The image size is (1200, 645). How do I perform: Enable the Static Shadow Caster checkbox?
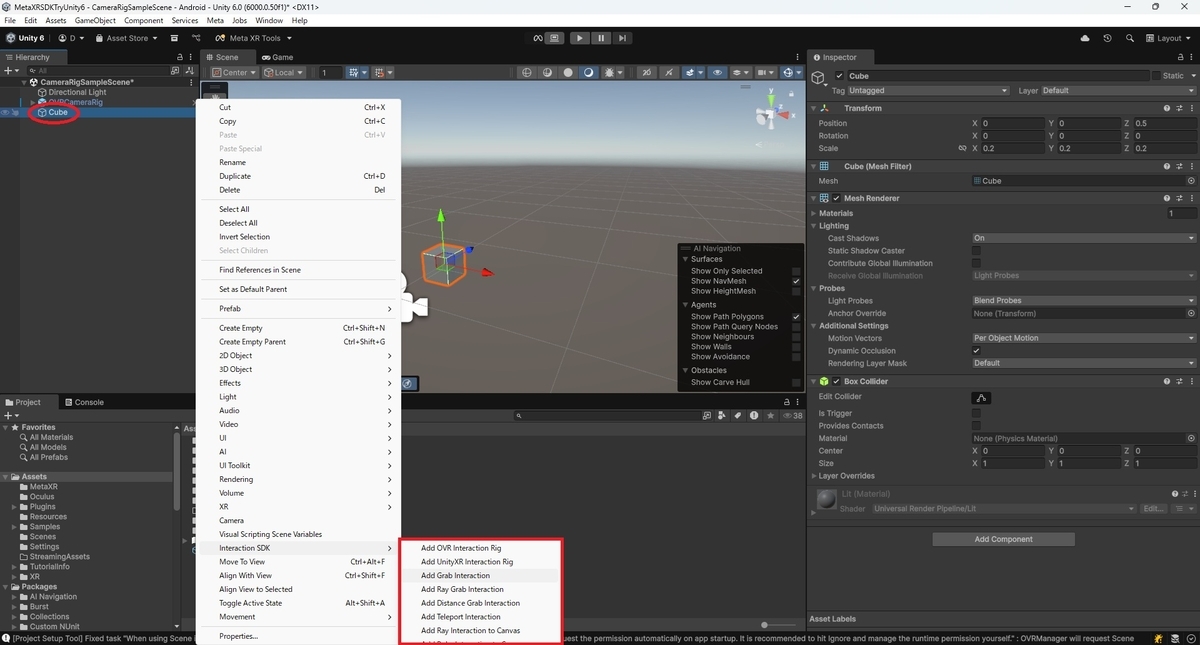[976, 251]
